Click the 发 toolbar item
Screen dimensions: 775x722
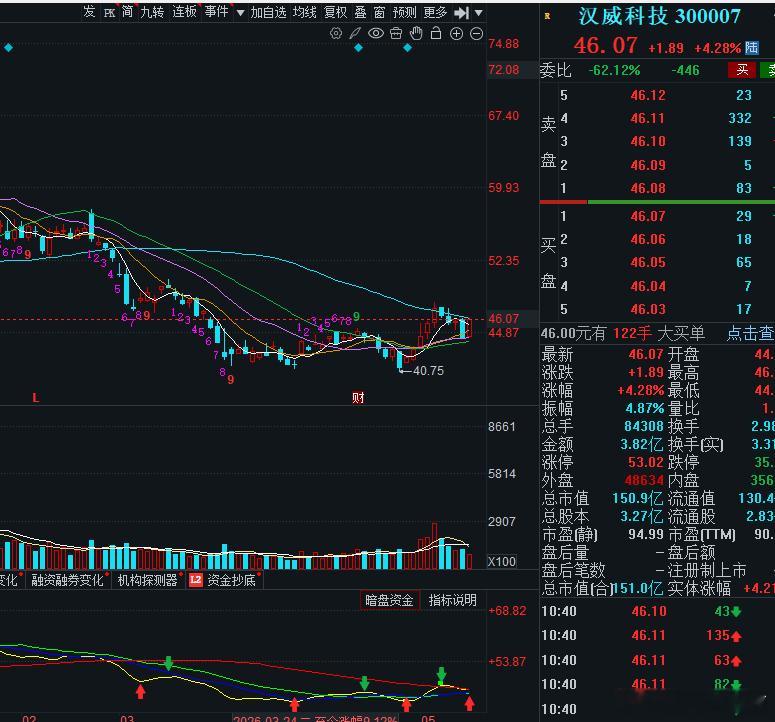89,12
